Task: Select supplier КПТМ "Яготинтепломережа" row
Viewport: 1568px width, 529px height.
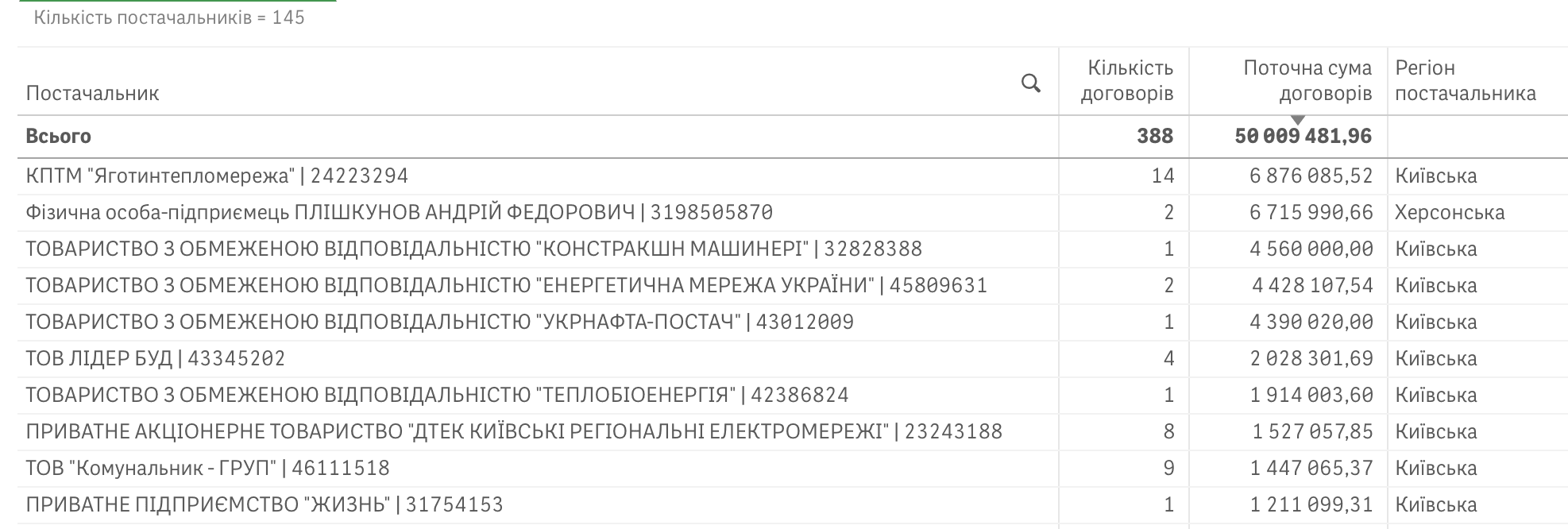Action: (x=217, y=176)
